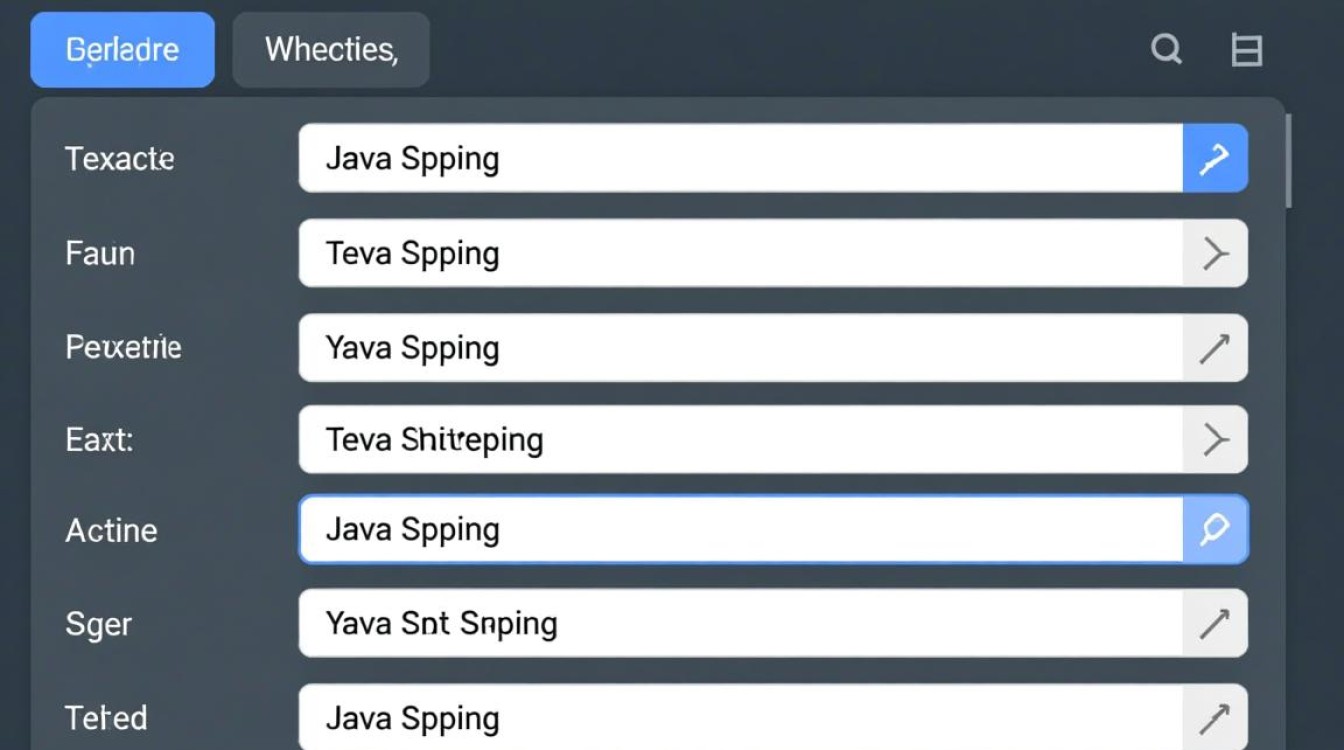Expand the Eaxt row chevron
1344x750 pixels.
coord(1215,439)
